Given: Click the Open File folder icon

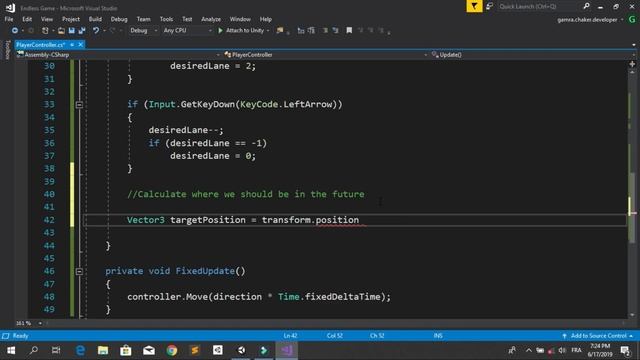Looking at the screenshot, I should tap(61, 30).
